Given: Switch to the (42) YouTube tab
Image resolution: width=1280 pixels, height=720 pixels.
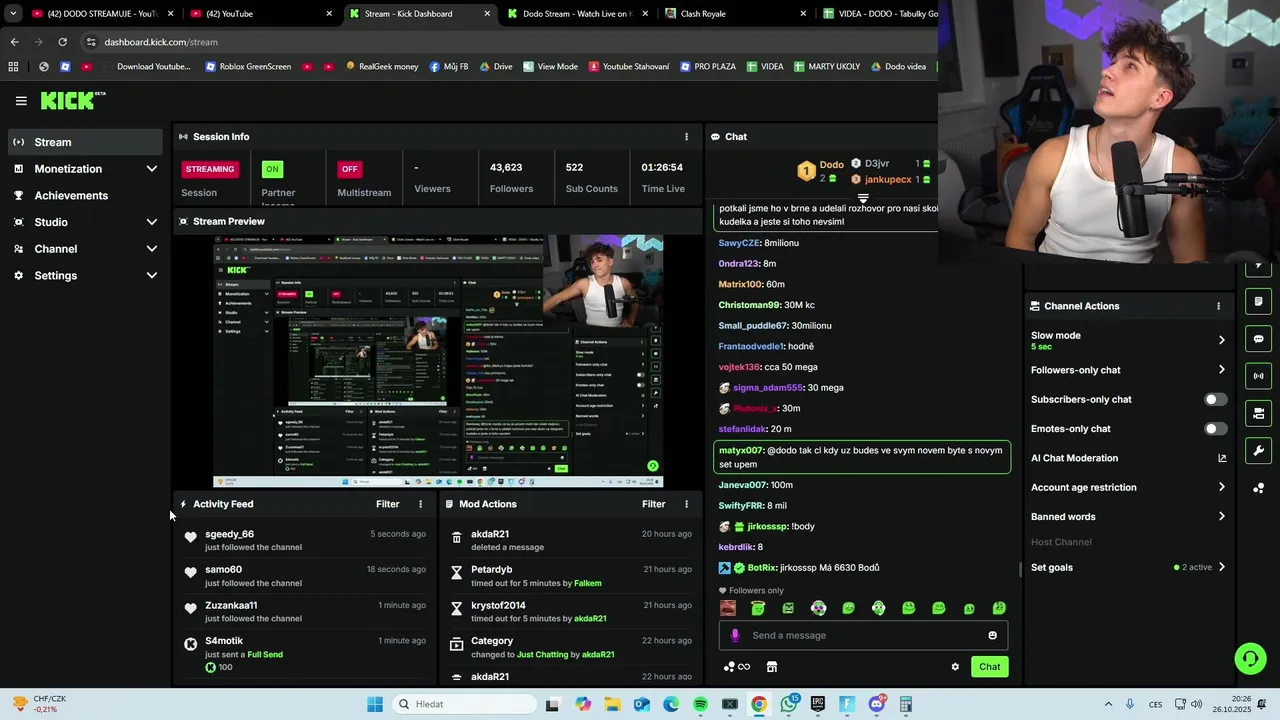Looking at the screenshot, I should 260,14.
